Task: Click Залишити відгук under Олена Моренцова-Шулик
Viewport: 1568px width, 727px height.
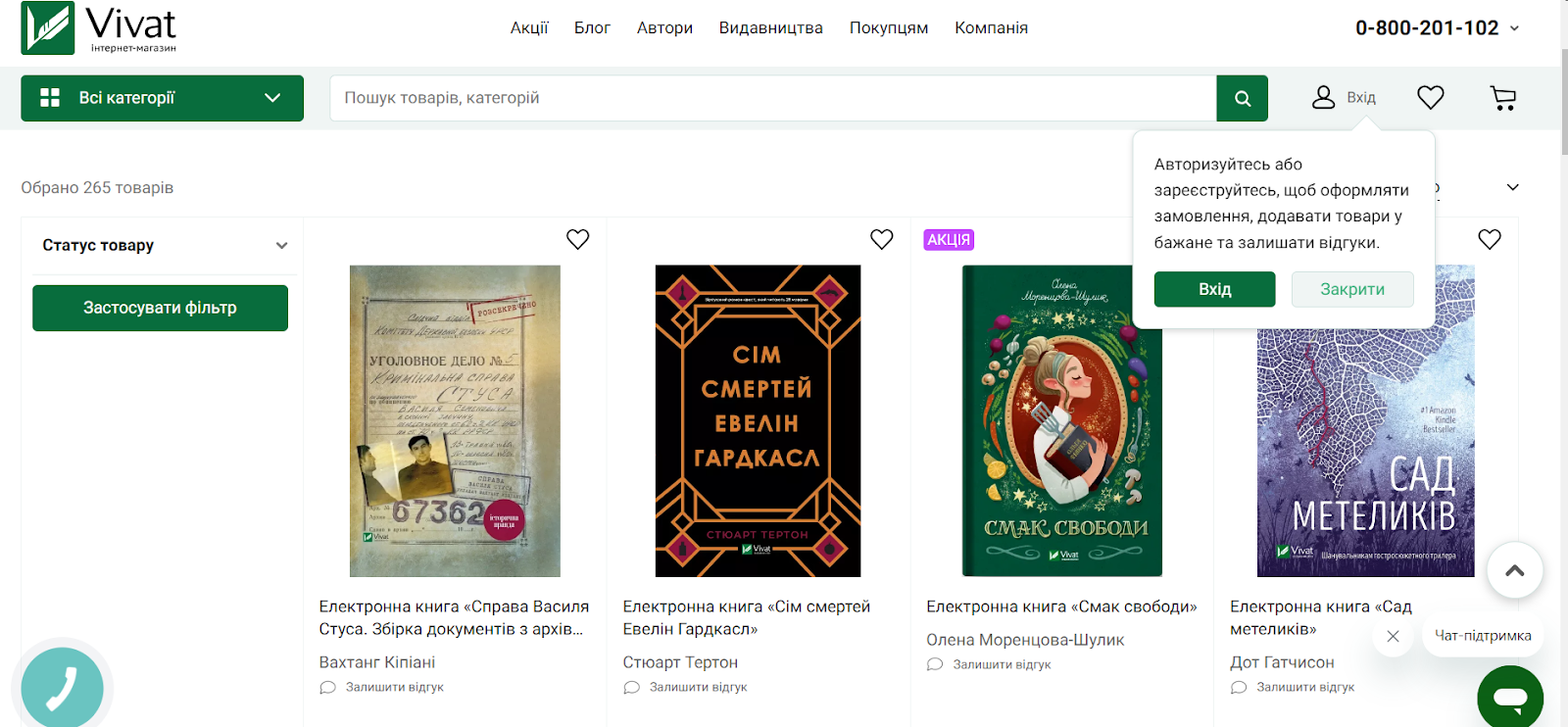Action: (x=1002, y=664)
